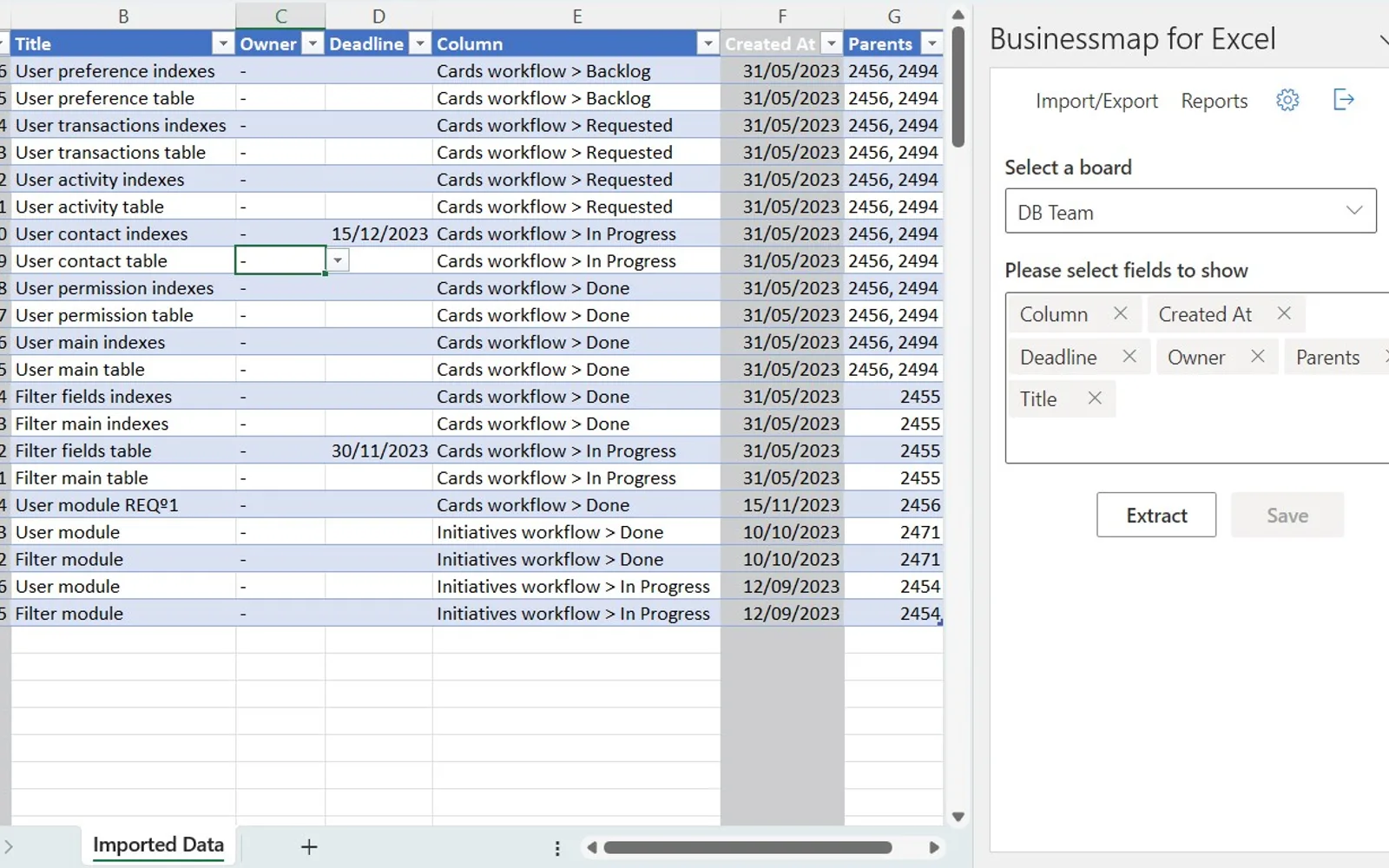Select the 'User preference indexes' cell

click(123, 71)
